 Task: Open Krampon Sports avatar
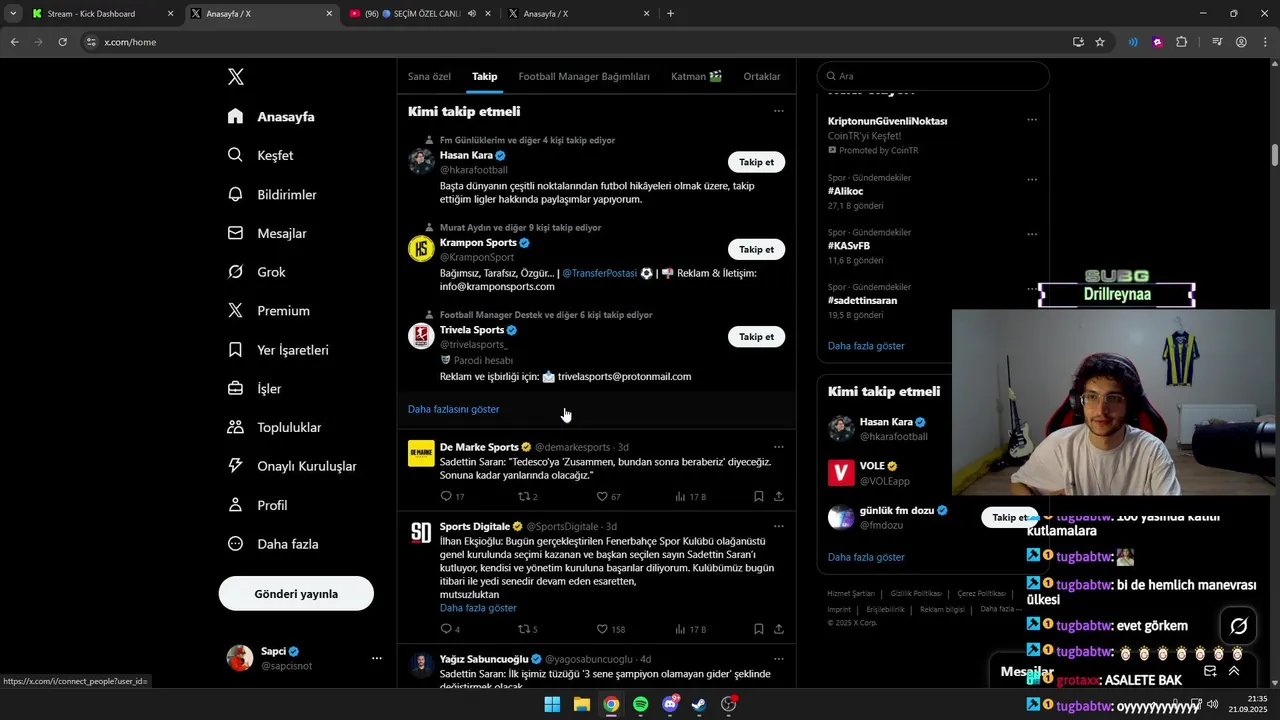(421, 249)
